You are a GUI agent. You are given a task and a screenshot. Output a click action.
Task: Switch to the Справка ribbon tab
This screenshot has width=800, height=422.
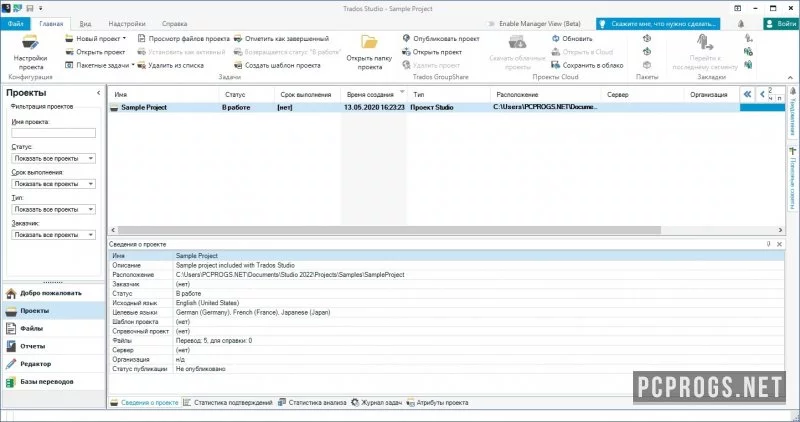pyautogui.click(x=174, y=23)
